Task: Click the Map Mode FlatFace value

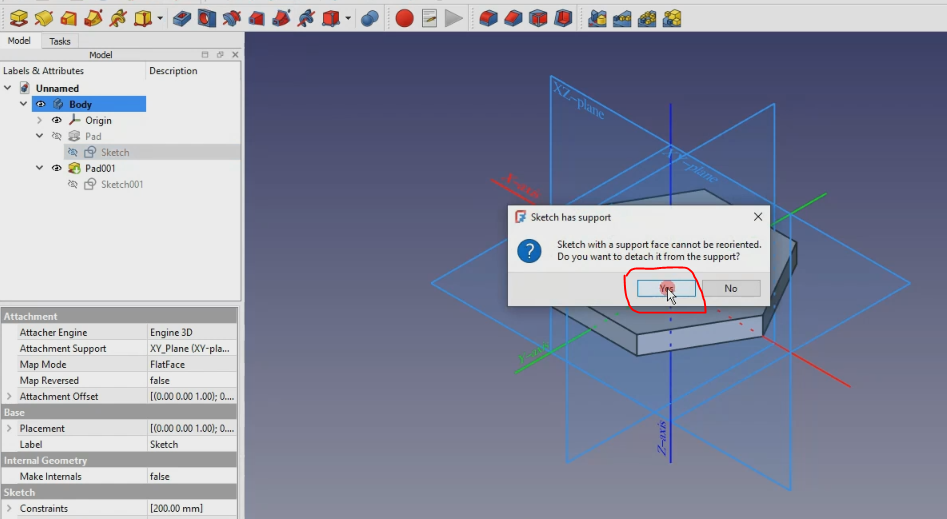Action: (192, 364)
